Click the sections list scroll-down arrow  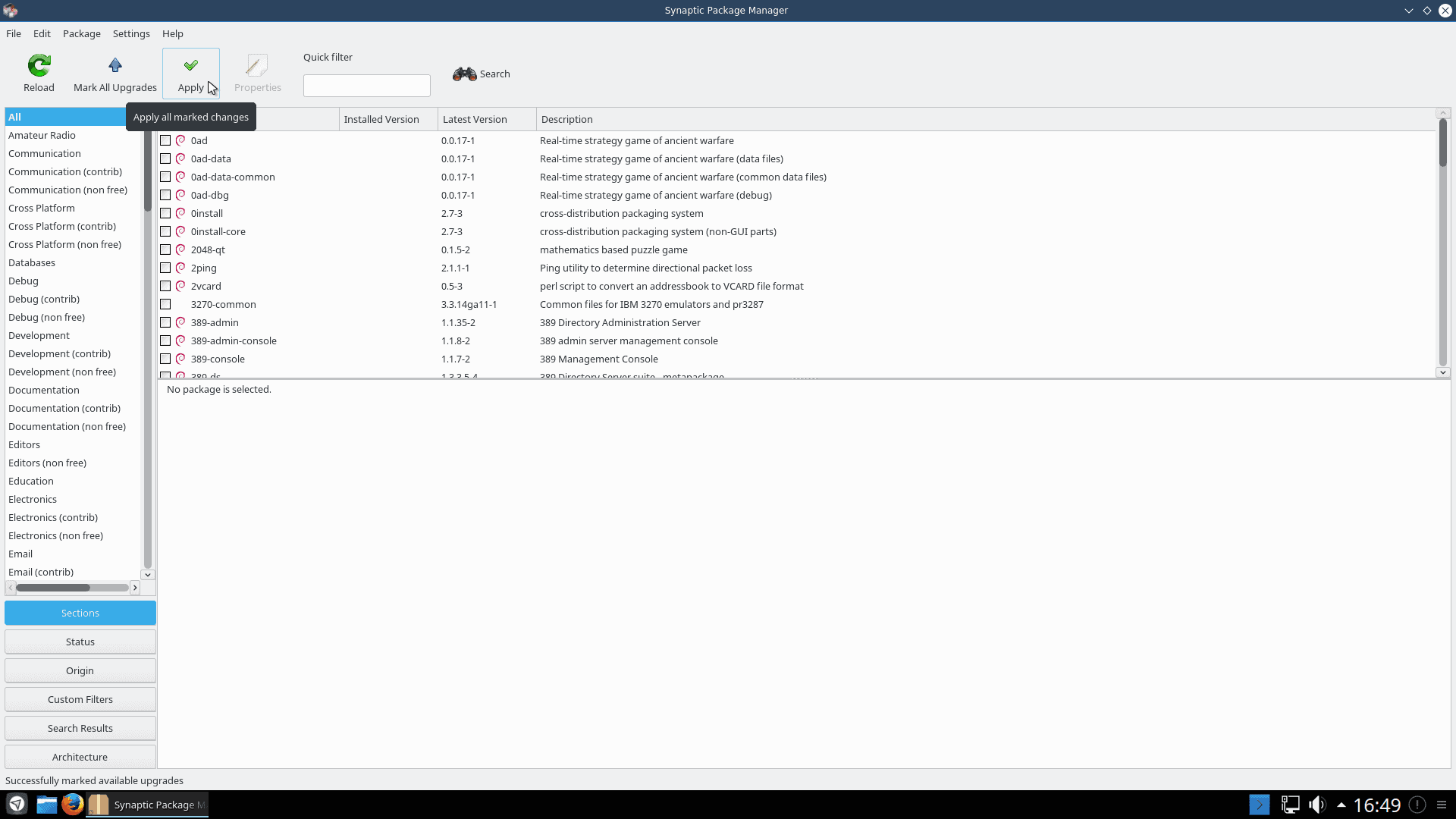coord(148,575)
